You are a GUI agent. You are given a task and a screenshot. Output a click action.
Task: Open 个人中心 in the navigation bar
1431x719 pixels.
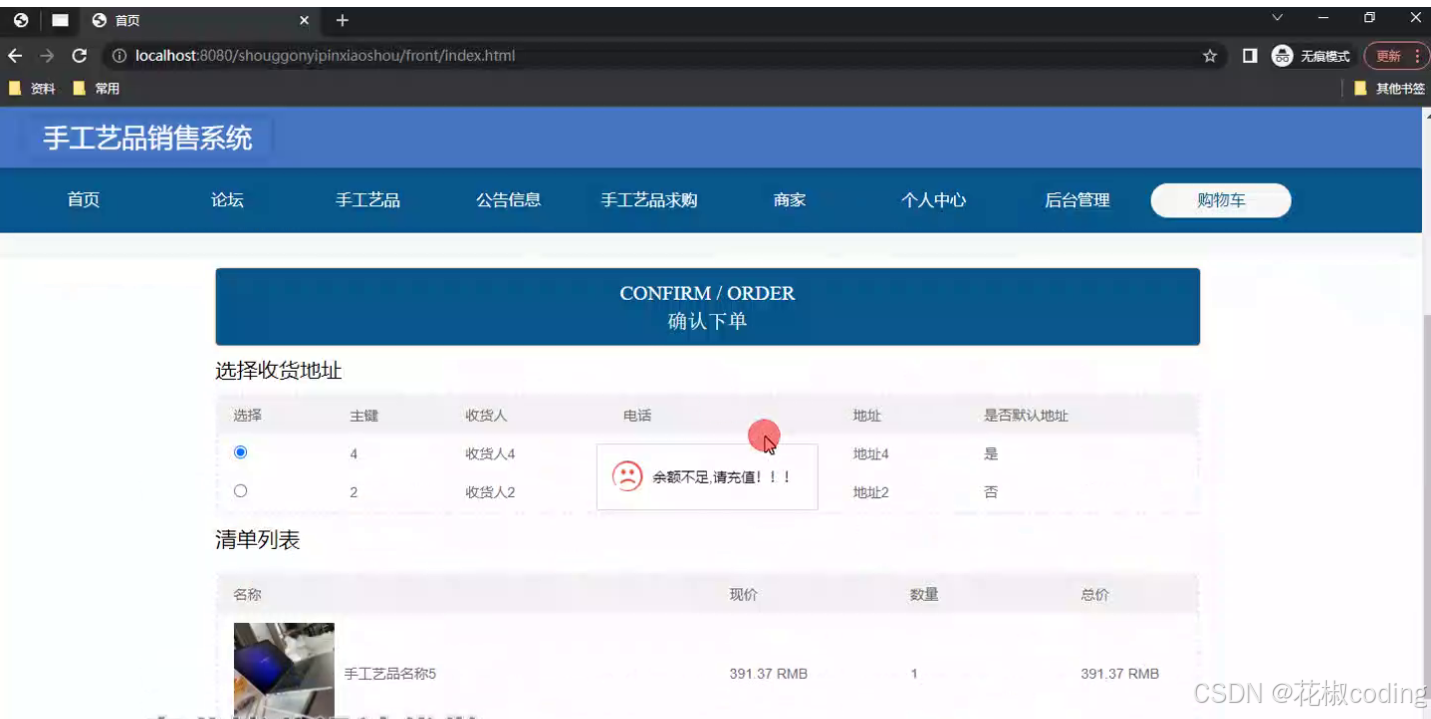933,200
